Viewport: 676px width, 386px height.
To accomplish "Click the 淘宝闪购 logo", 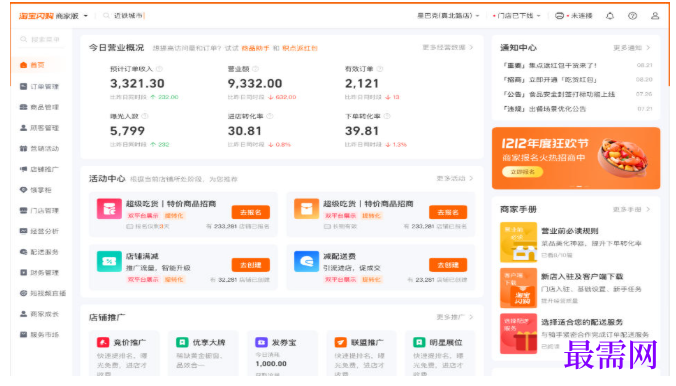I will 36,16.
